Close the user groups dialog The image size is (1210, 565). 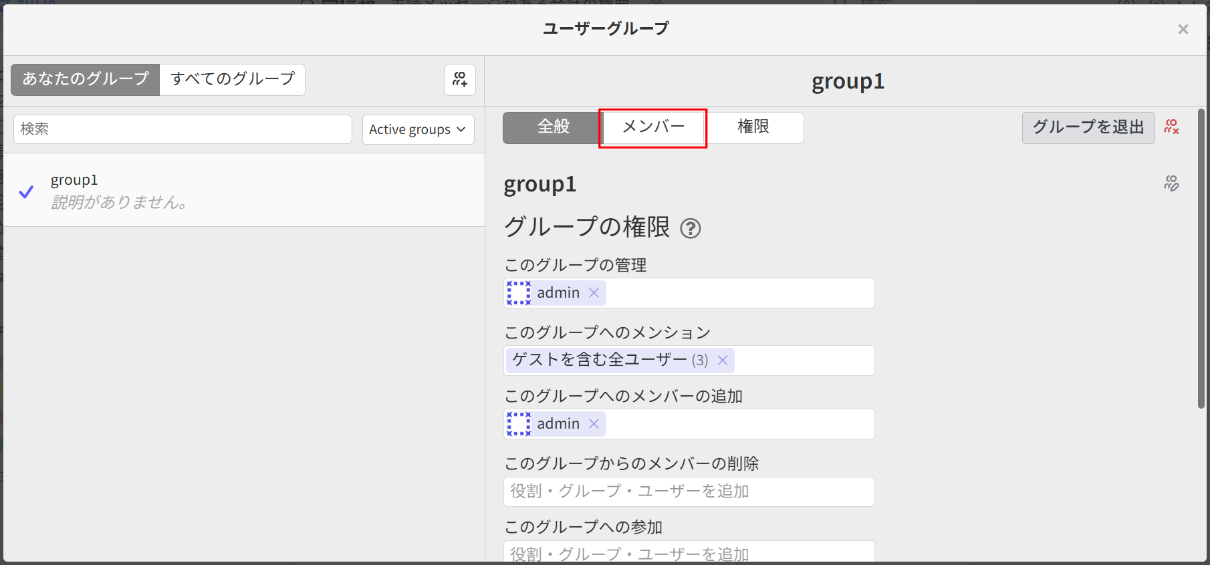click(x=1183, y=29)
